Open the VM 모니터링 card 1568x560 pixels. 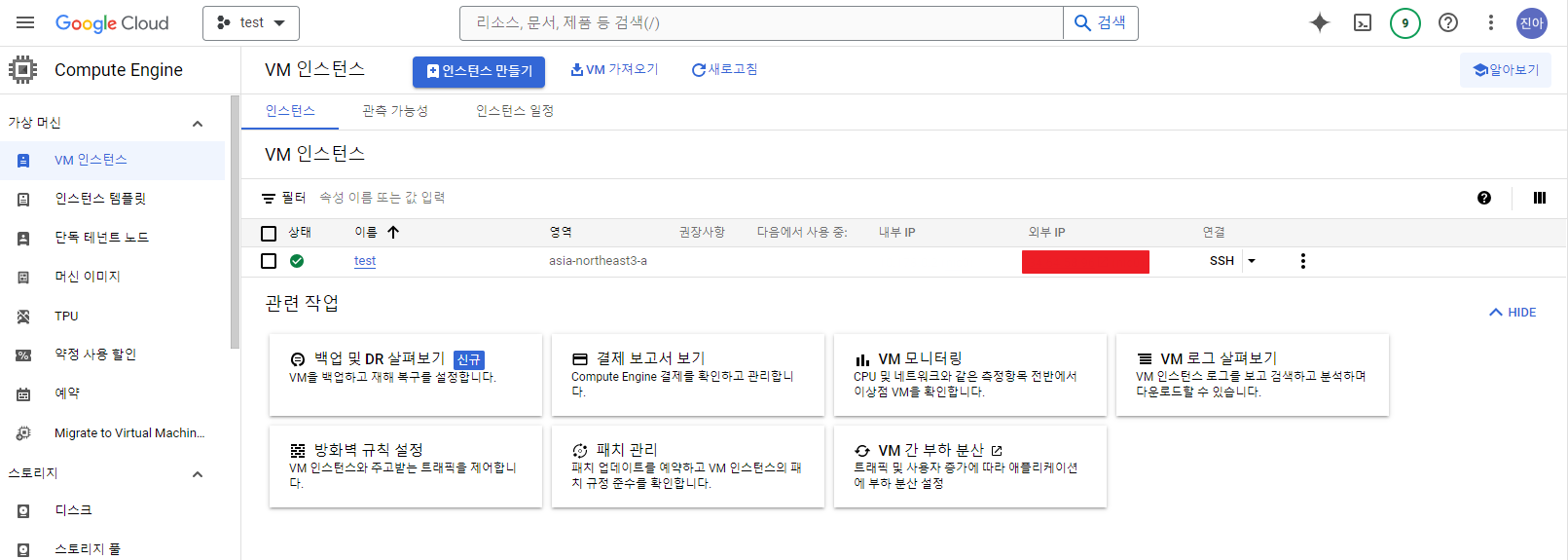click(970, 375)
